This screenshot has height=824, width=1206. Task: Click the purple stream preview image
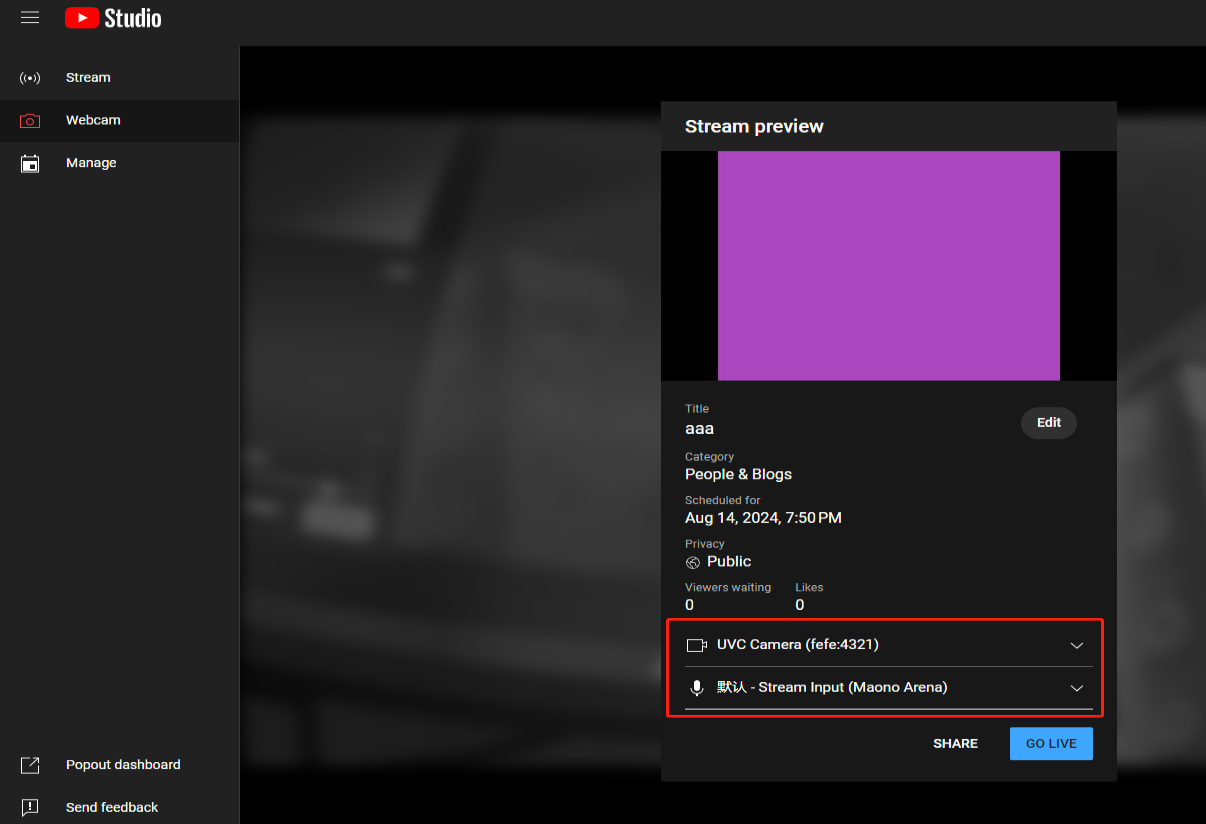888,265
